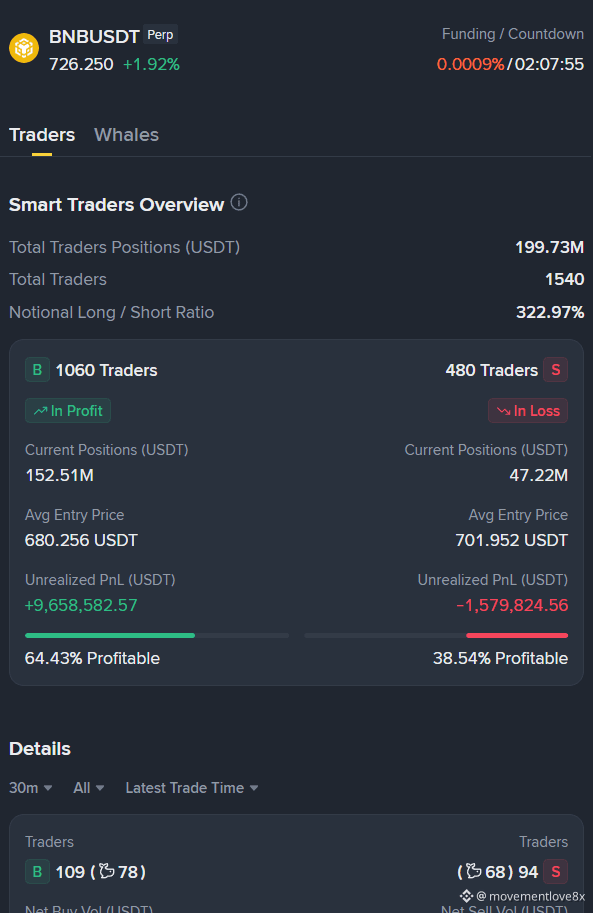The image size is (593, 913).
Task: Click the BNB coin logo icon
Action: [x=24, y=48]
